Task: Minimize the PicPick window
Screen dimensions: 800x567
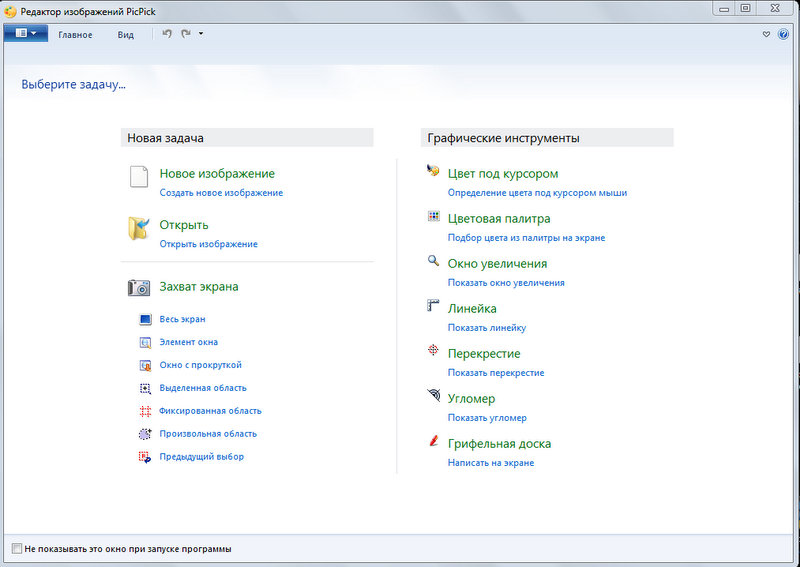Action: point(724,8)
